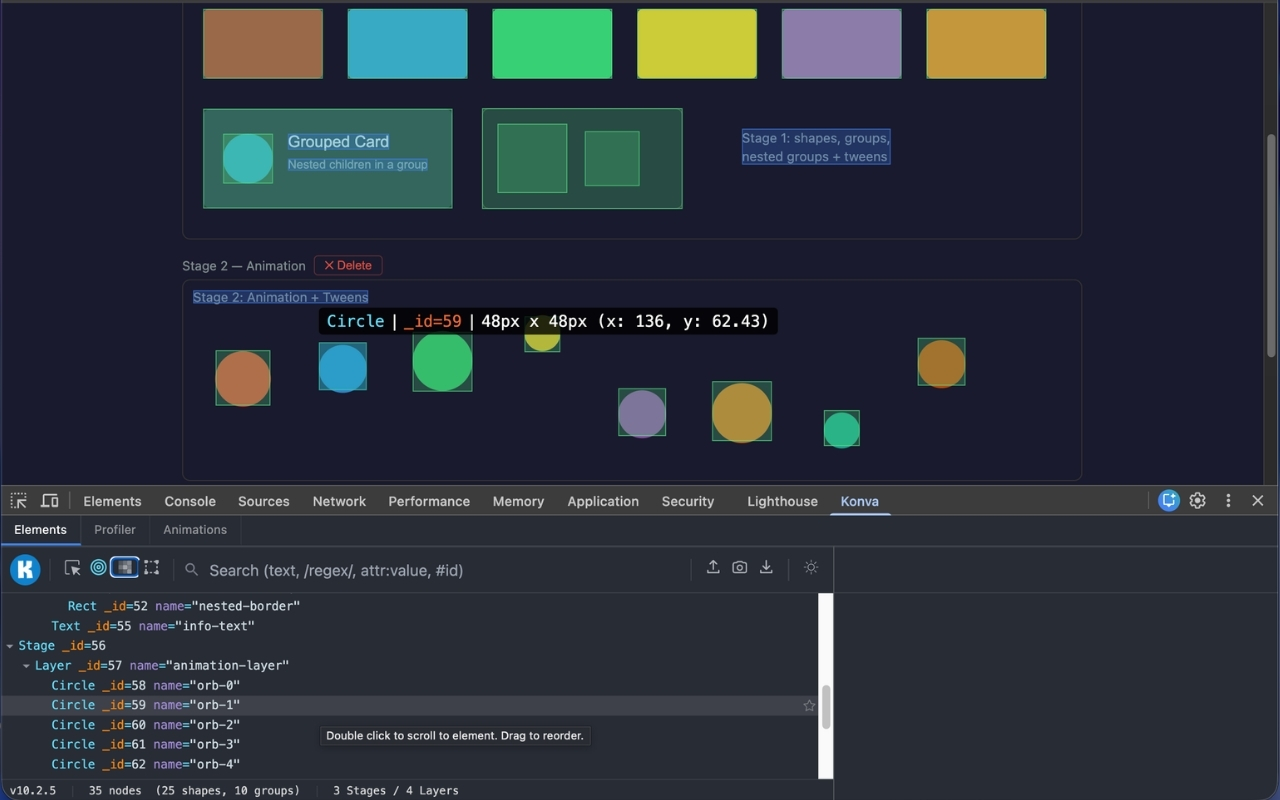Switch to the Performance tab

coord(429,501)
